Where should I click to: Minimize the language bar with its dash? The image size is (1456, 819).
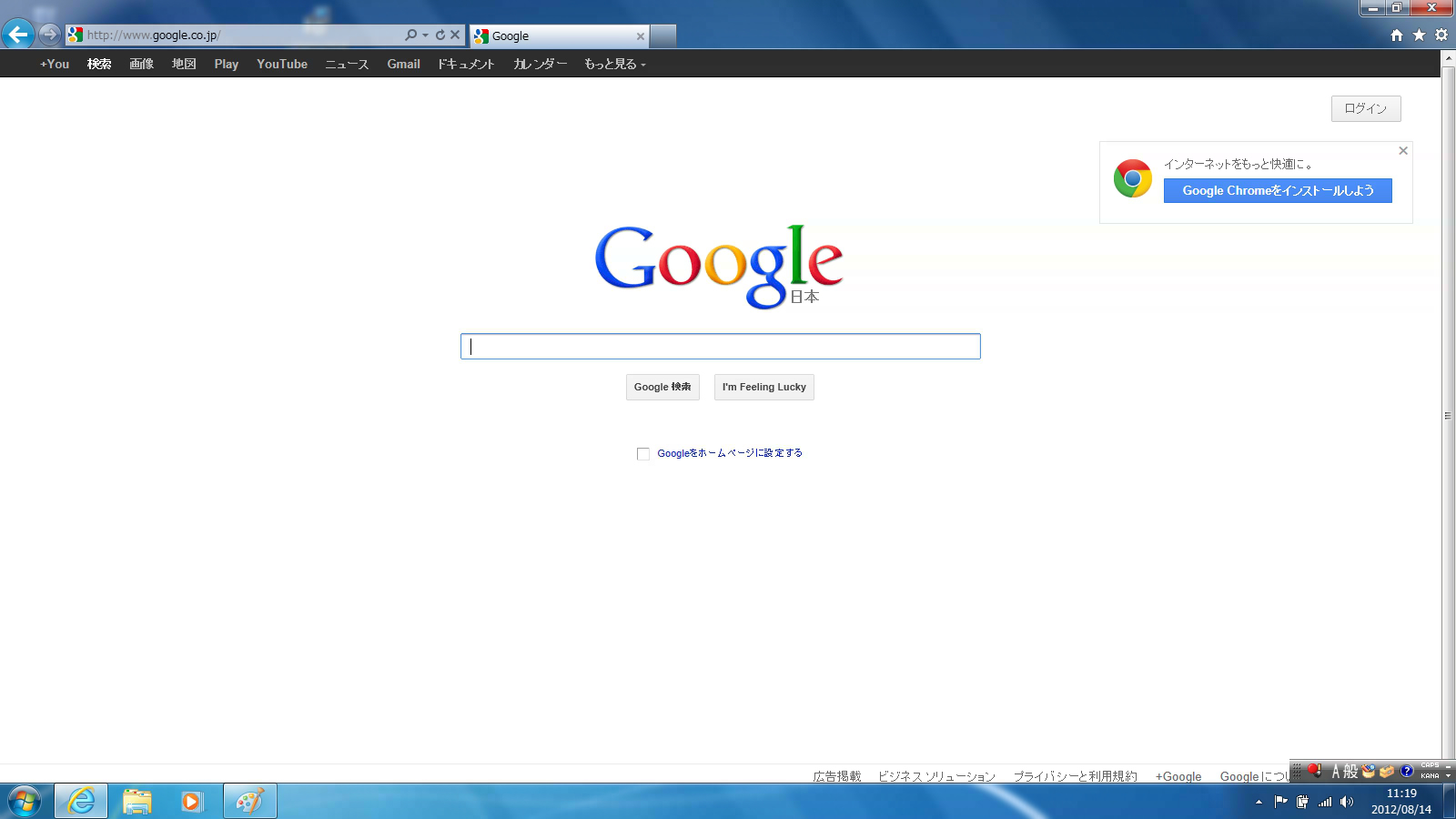point(1449,765)
